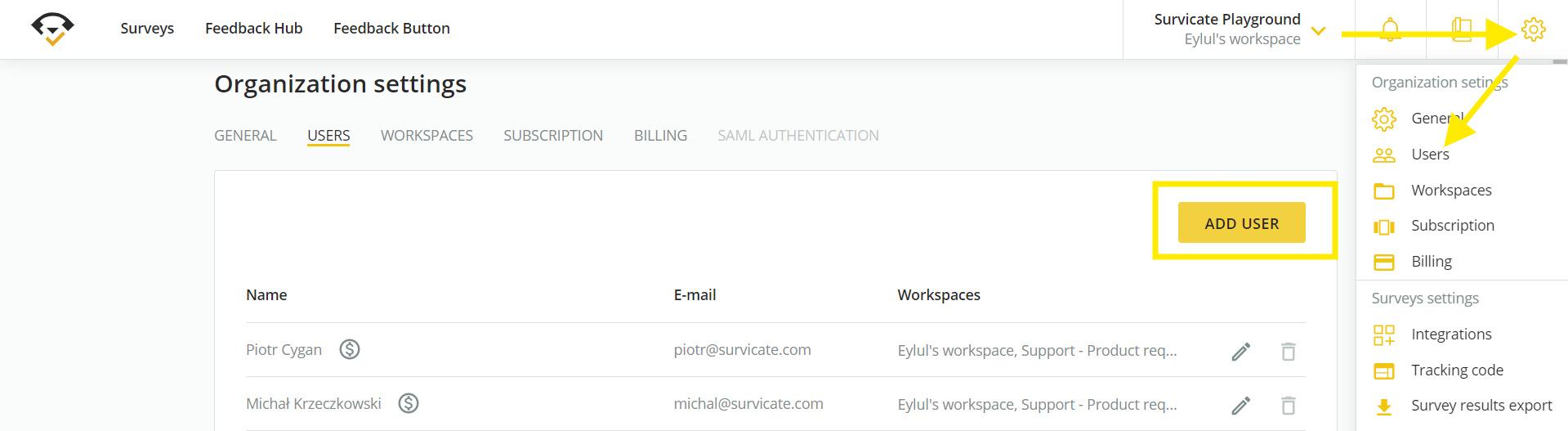Click email piotr@survicate.com
The image size is (1568, 431).
click(742, 350)
